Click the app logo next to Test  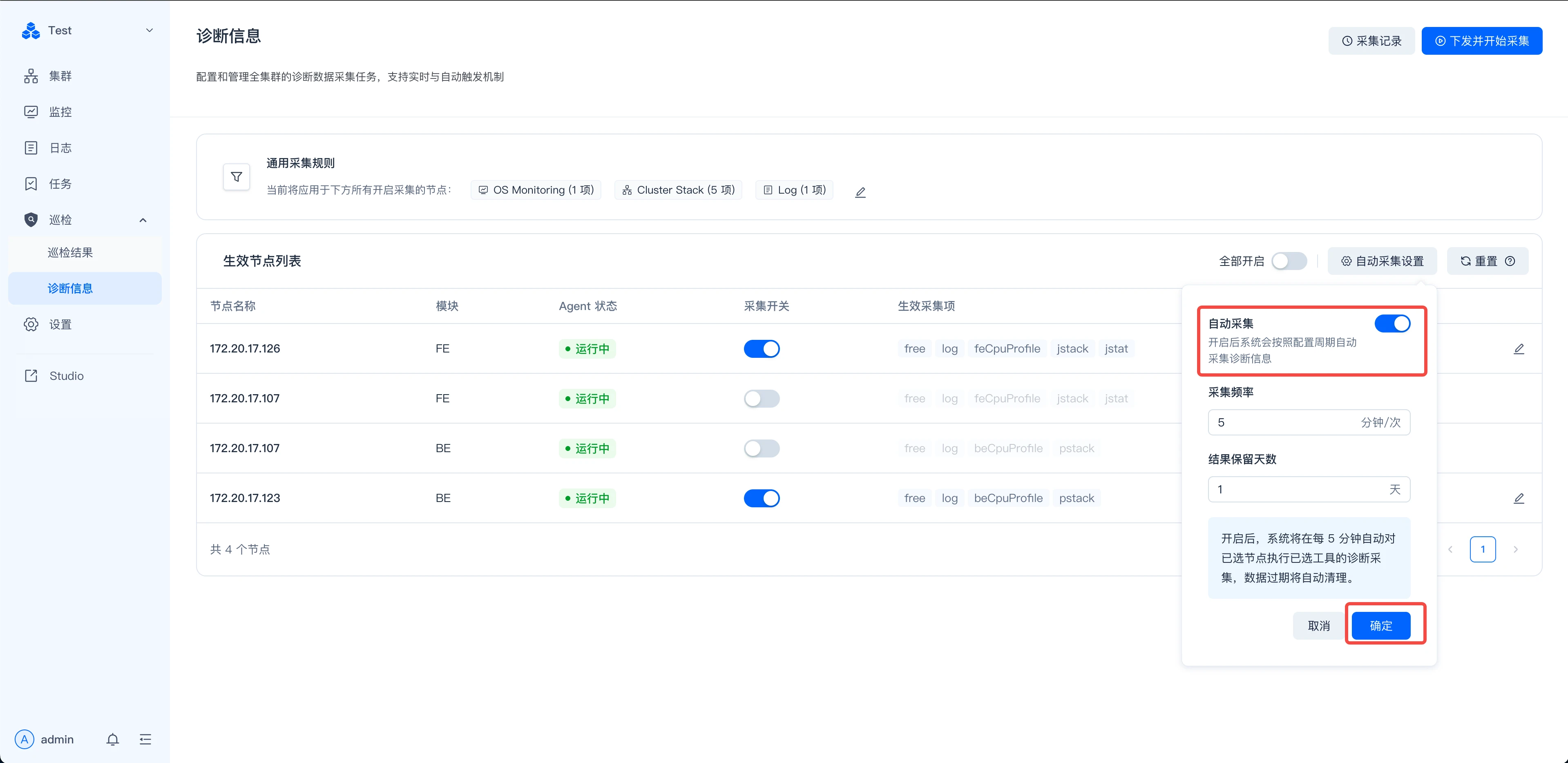[x=30, y=30]
